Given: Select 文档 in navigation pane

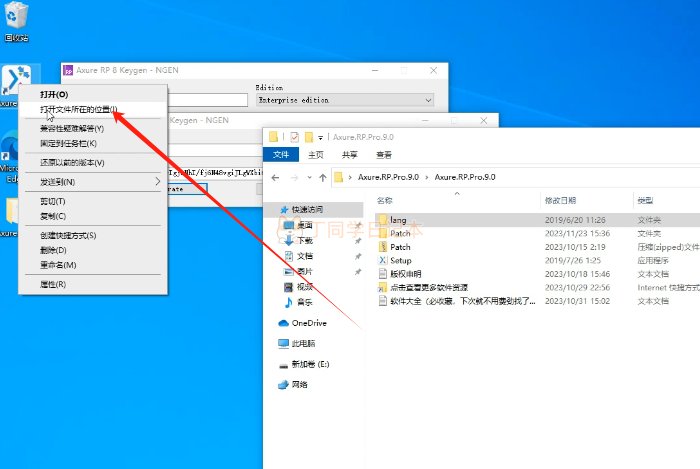Looking at the screenshot, I should 304,256.
